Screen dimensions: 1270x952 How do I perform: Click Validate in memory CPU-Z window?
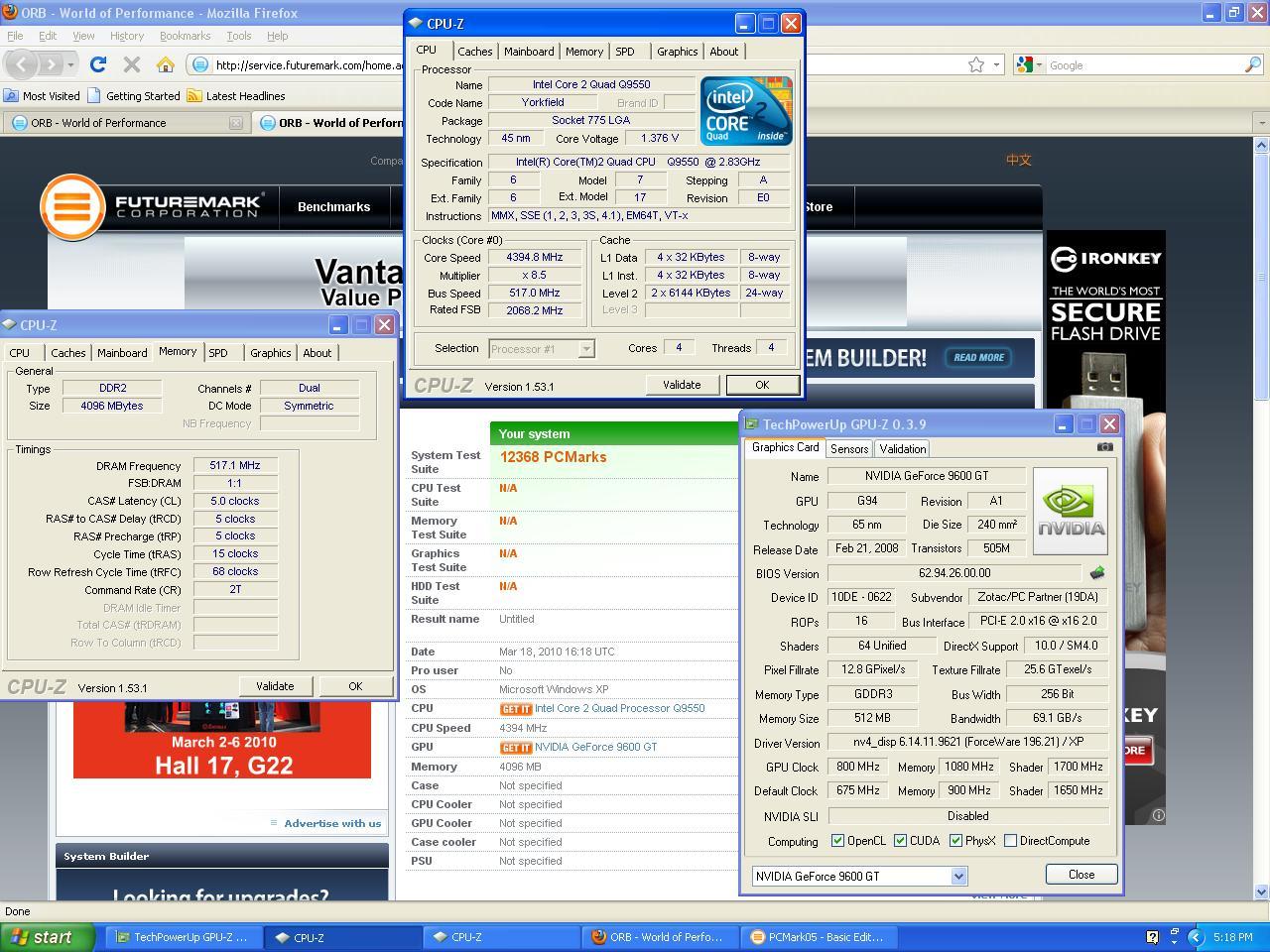pos(275,686)
